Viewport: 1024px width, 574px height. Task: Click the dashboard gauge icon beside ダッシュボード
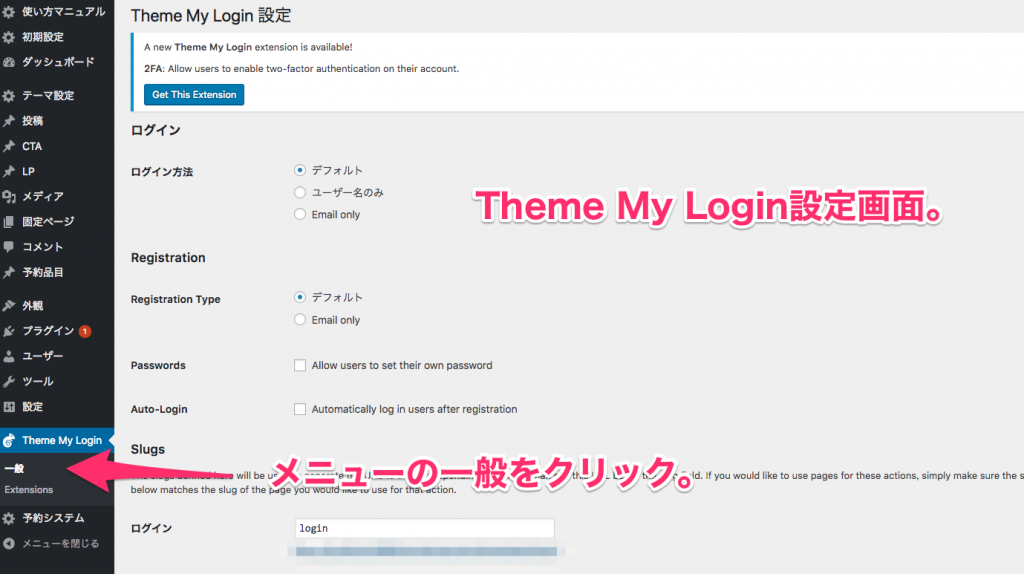pyautogui.click(x=8, y=62)
